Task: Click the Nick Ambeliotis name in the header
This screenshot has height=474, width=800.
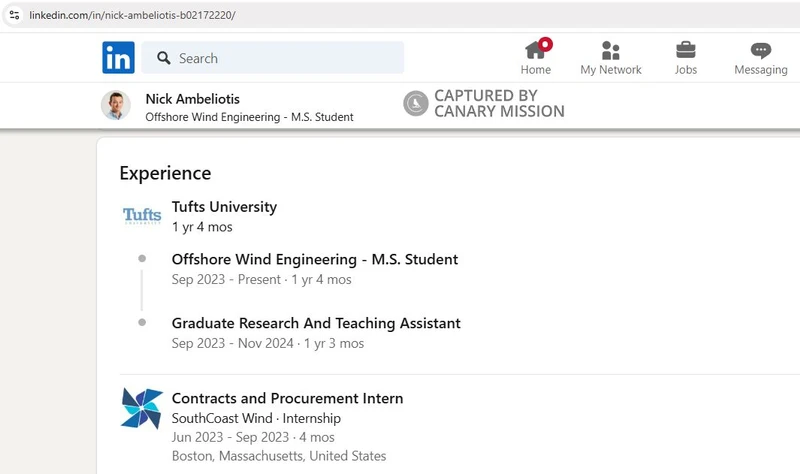Action: tap(192, 98)
